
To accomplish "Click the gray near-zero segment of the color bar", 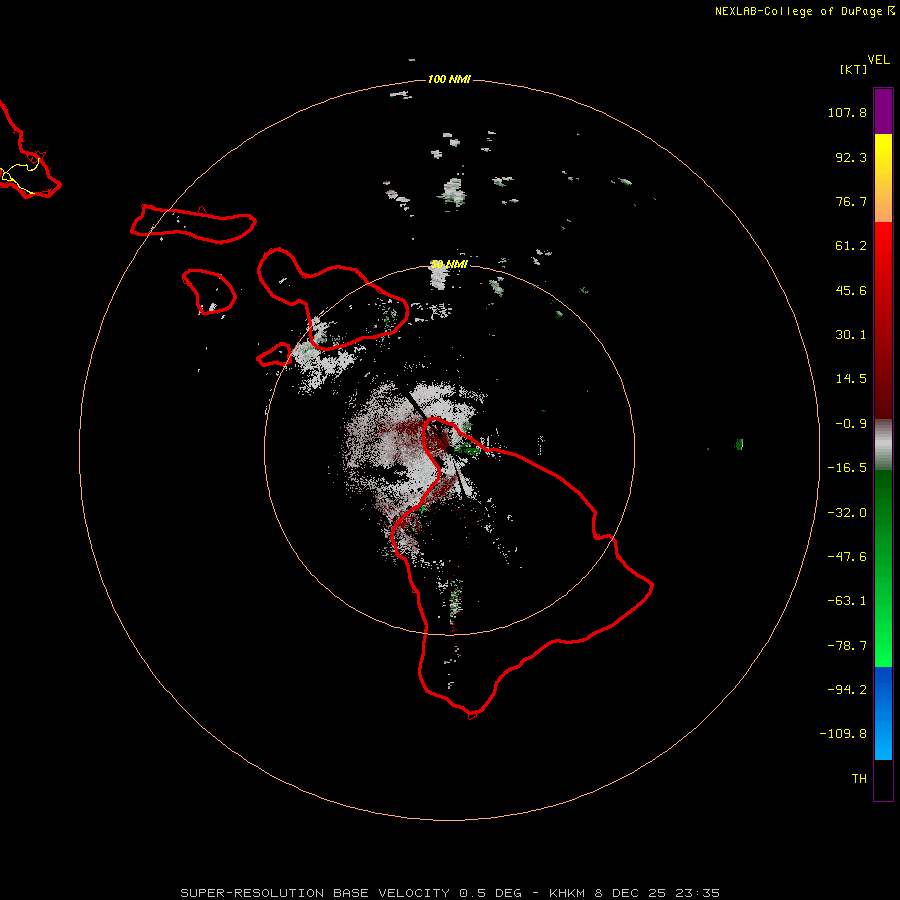I will click(883, 445).
